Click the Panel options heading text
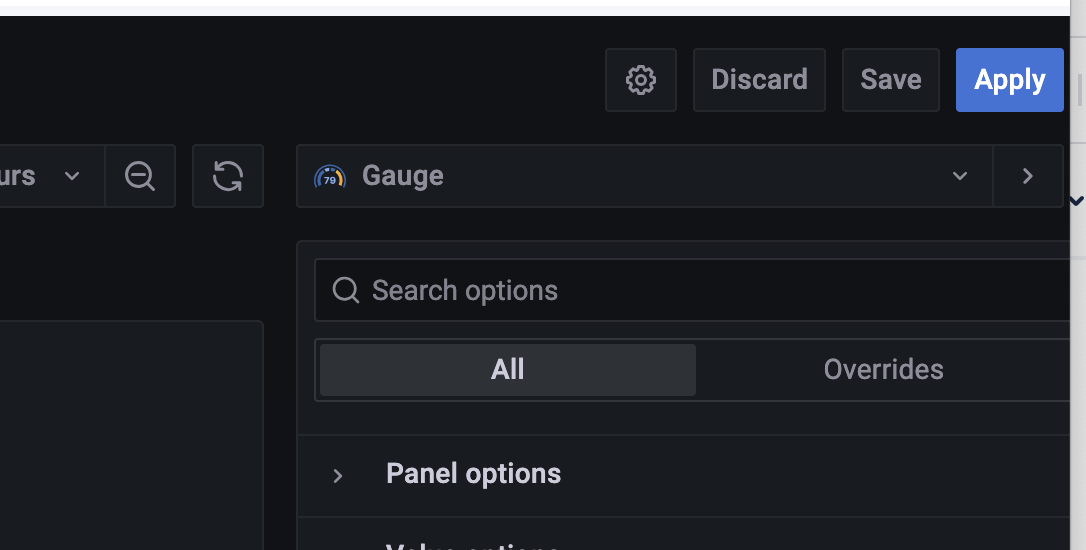The height and width of the screenshot is (550, 1086). (x=474, y=474)
